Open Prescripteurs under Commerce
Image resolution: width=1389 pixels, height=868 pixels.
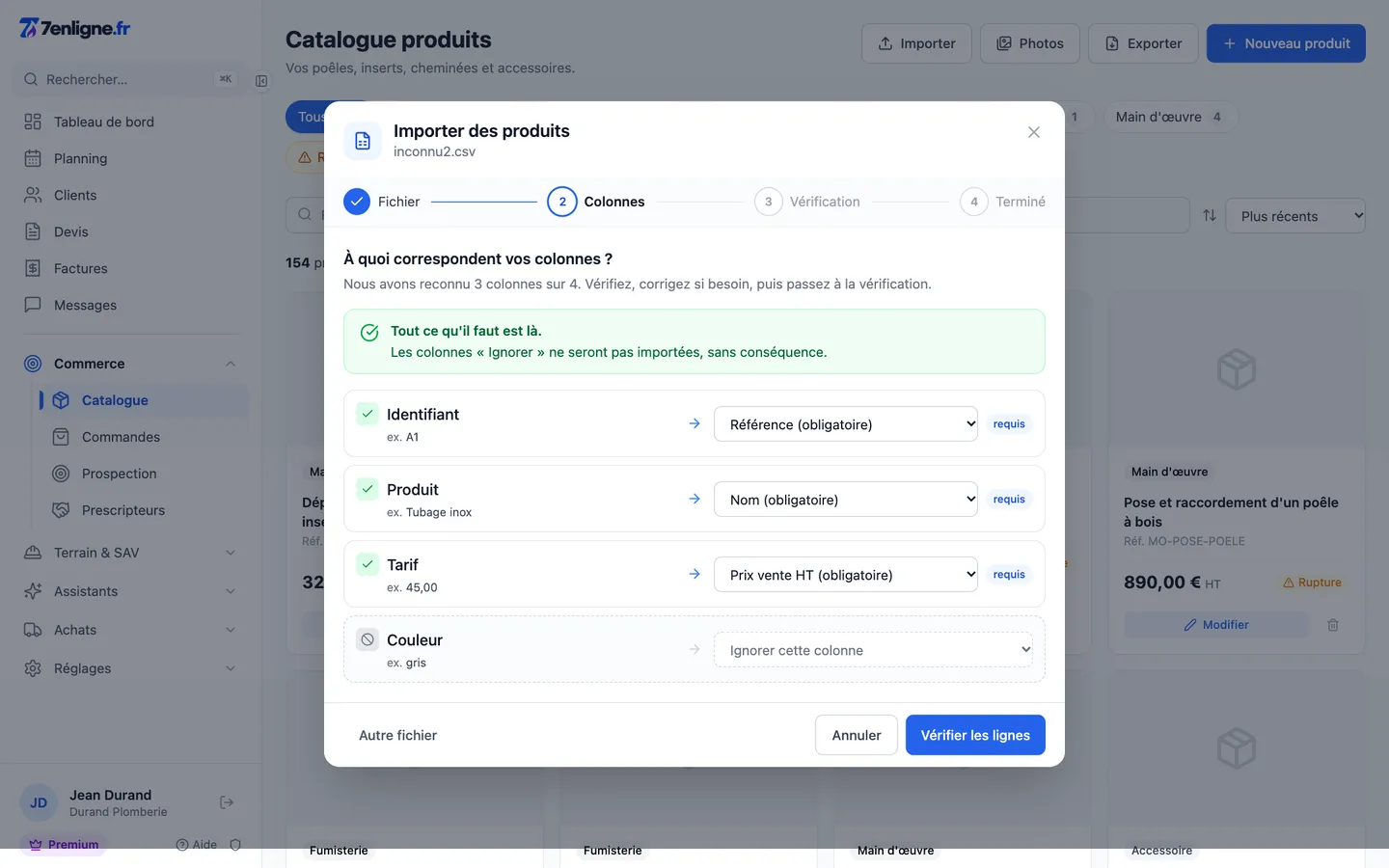pos(145,510)
